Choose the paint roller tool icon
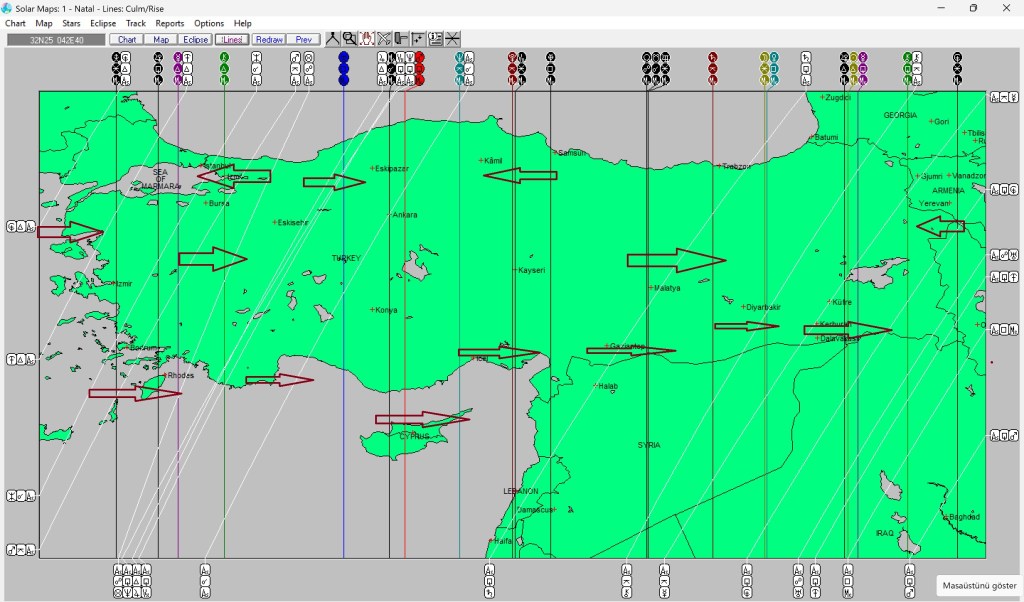Screen dimensions: 1024x602 [x=401, y=39]
